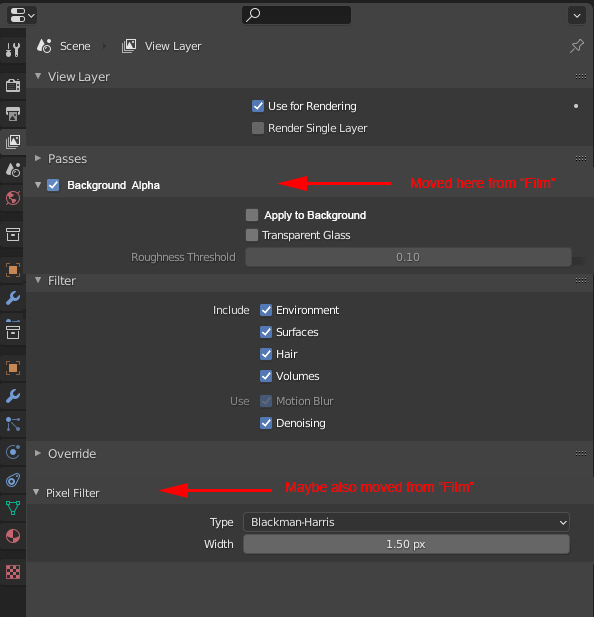
Task: Uncheck Include Surfaces
Action: [266, 332]
